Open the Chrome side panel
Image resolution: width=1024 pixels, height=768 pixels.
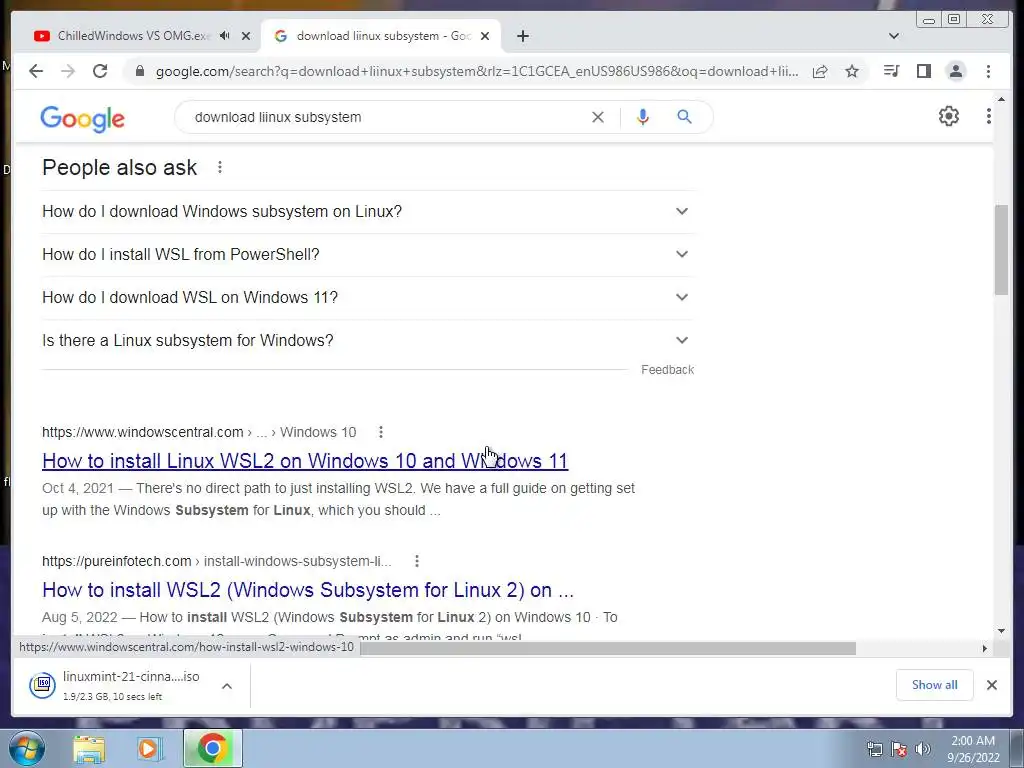click(923, 71)
